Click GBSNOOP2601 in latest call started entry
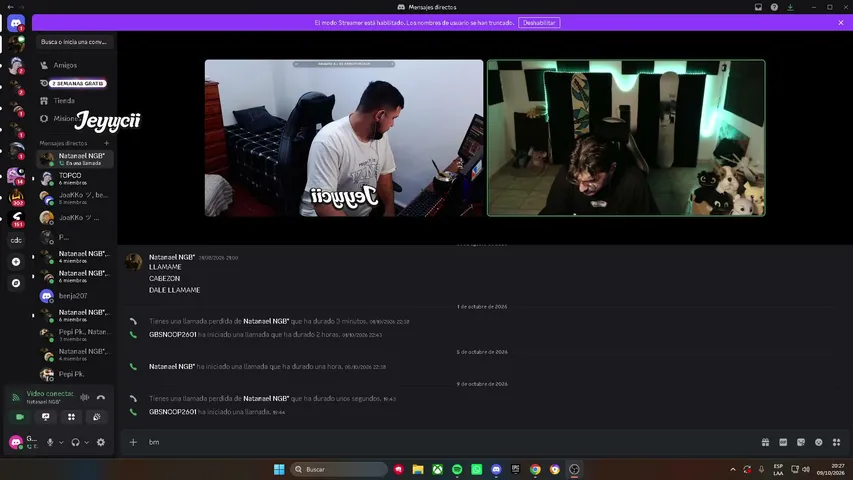The height and width of the screenshot is (480, 853). (x=172, y=412)
